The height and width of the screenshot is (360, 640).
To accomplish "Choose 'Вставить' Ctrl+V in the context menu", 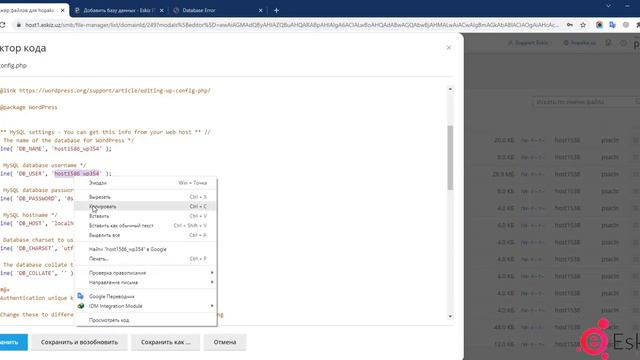I will click(x=147, y=216).
